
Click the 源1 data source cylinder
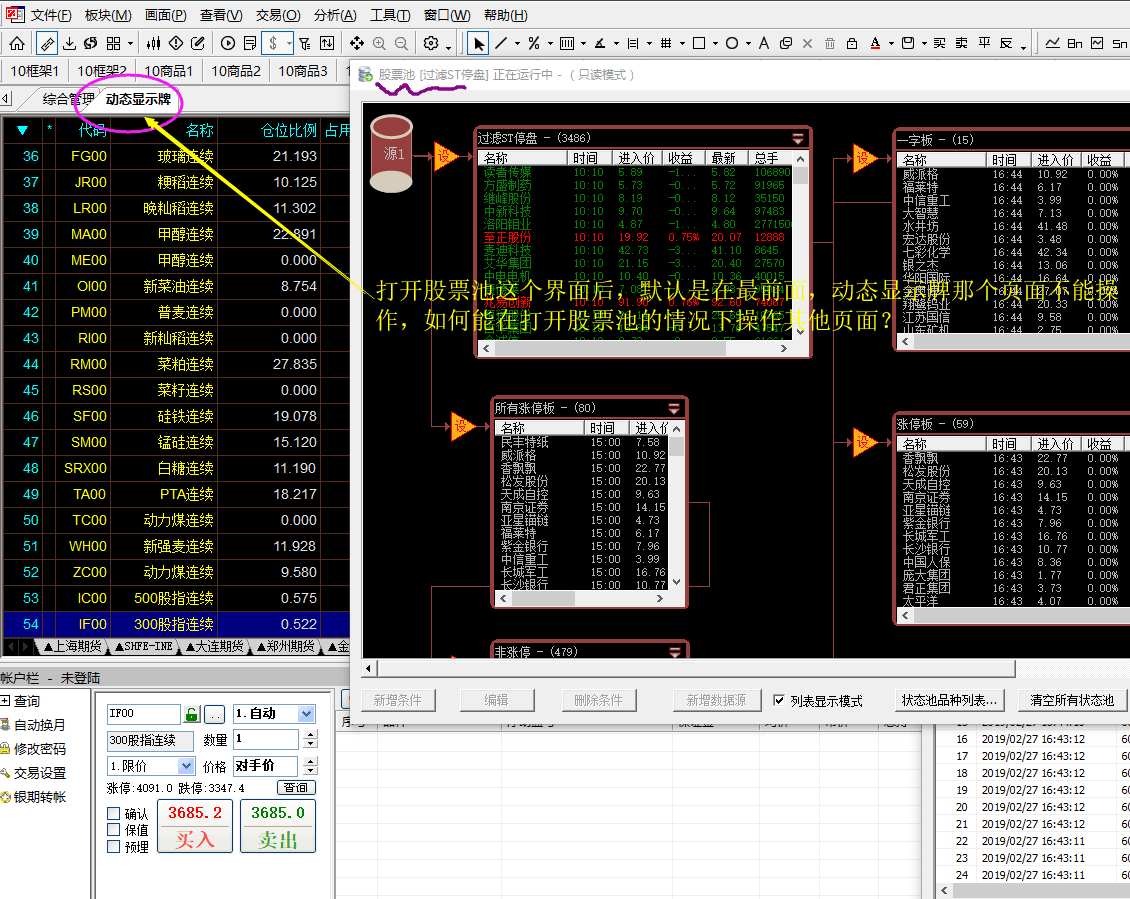391,153
